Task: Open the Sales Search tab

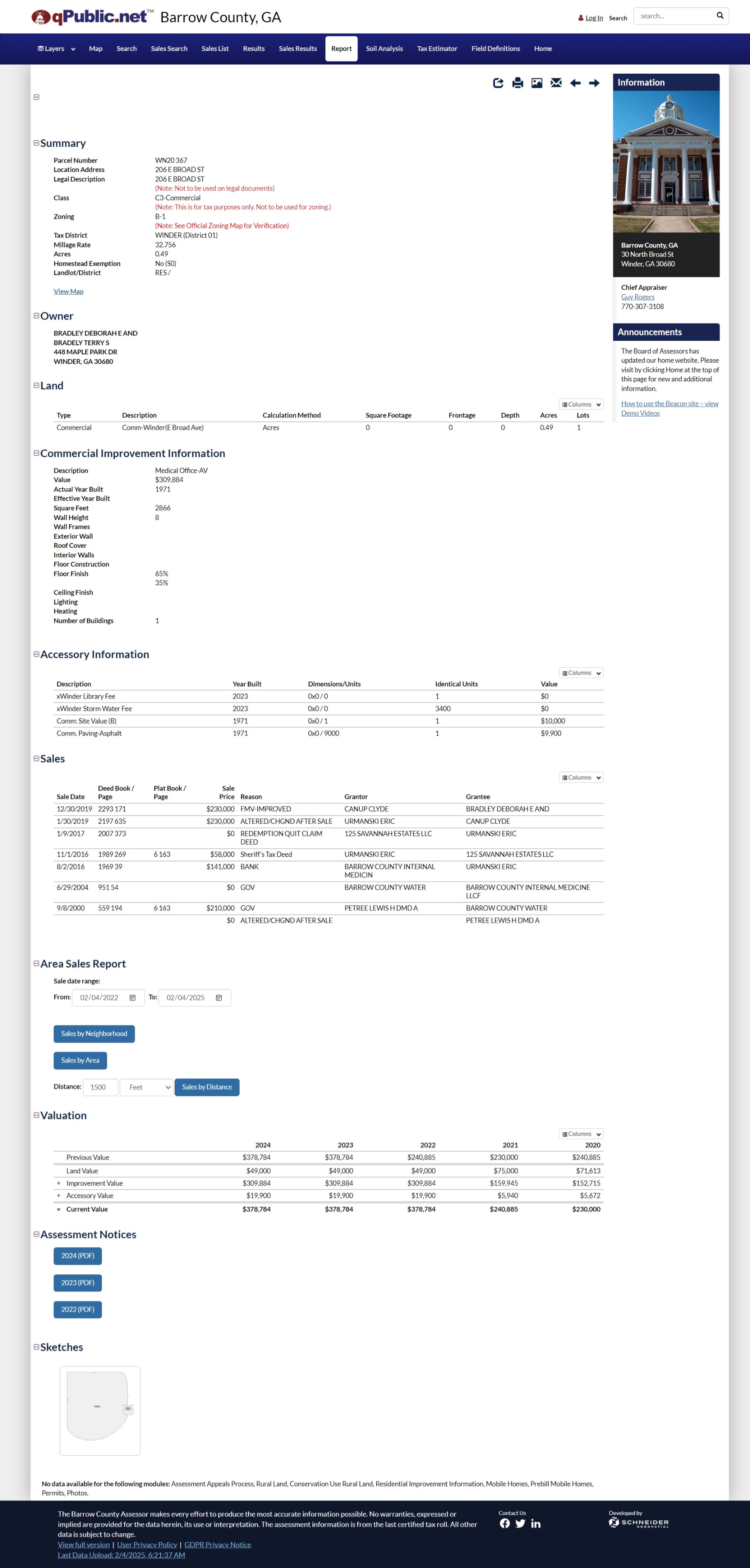Action: 169,49
